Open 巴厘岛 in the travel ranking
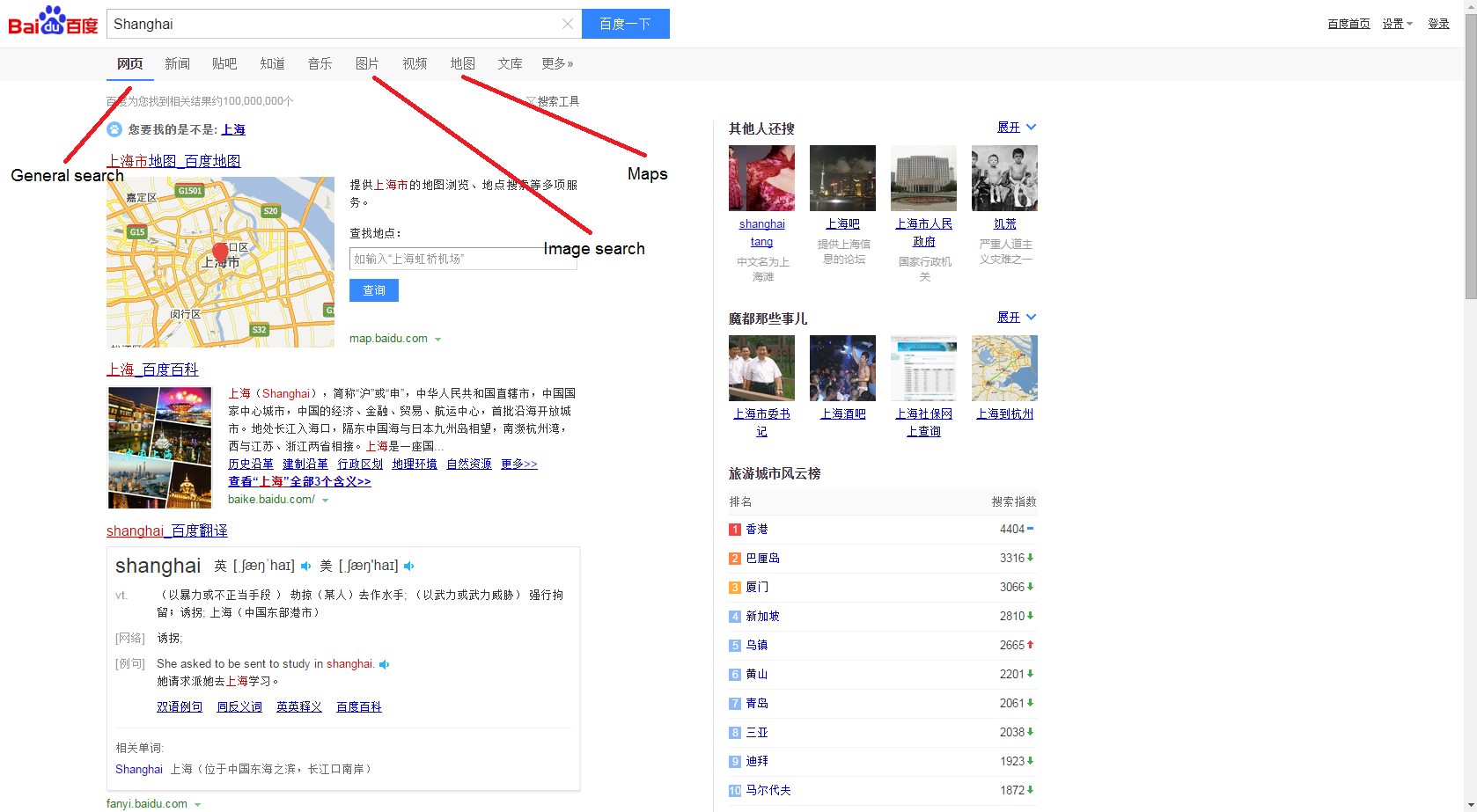 click(762, 558)
